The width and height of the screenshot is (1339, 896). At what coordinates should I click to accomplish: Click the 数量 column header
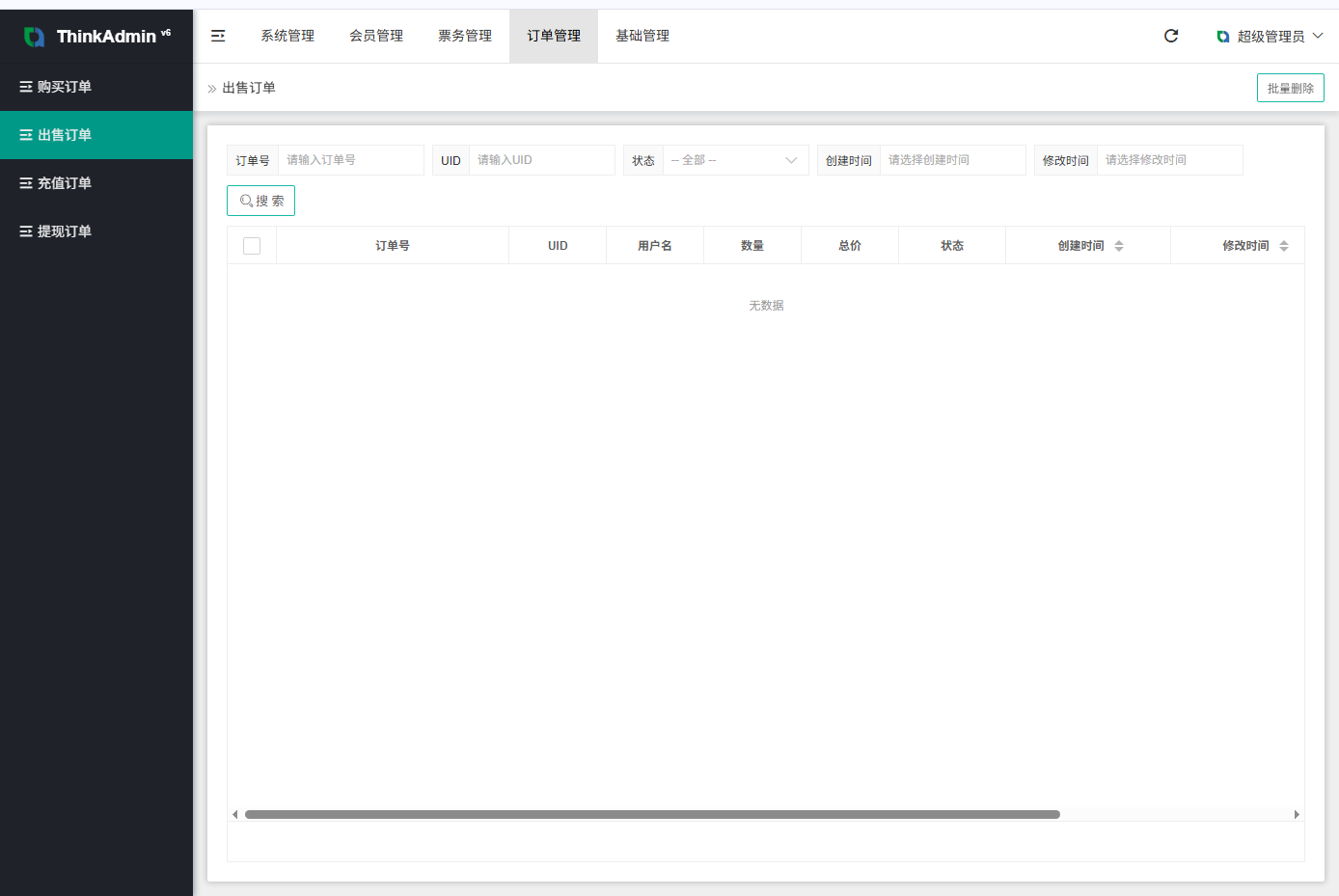(752, 246)
